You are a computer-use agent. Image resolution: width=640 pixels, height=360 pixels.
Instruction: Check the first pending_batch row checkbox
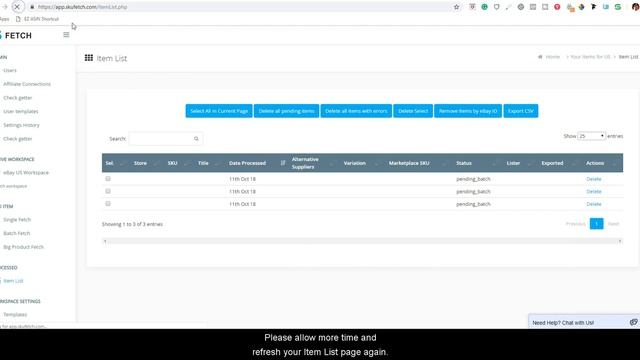[x=108, y=179]
